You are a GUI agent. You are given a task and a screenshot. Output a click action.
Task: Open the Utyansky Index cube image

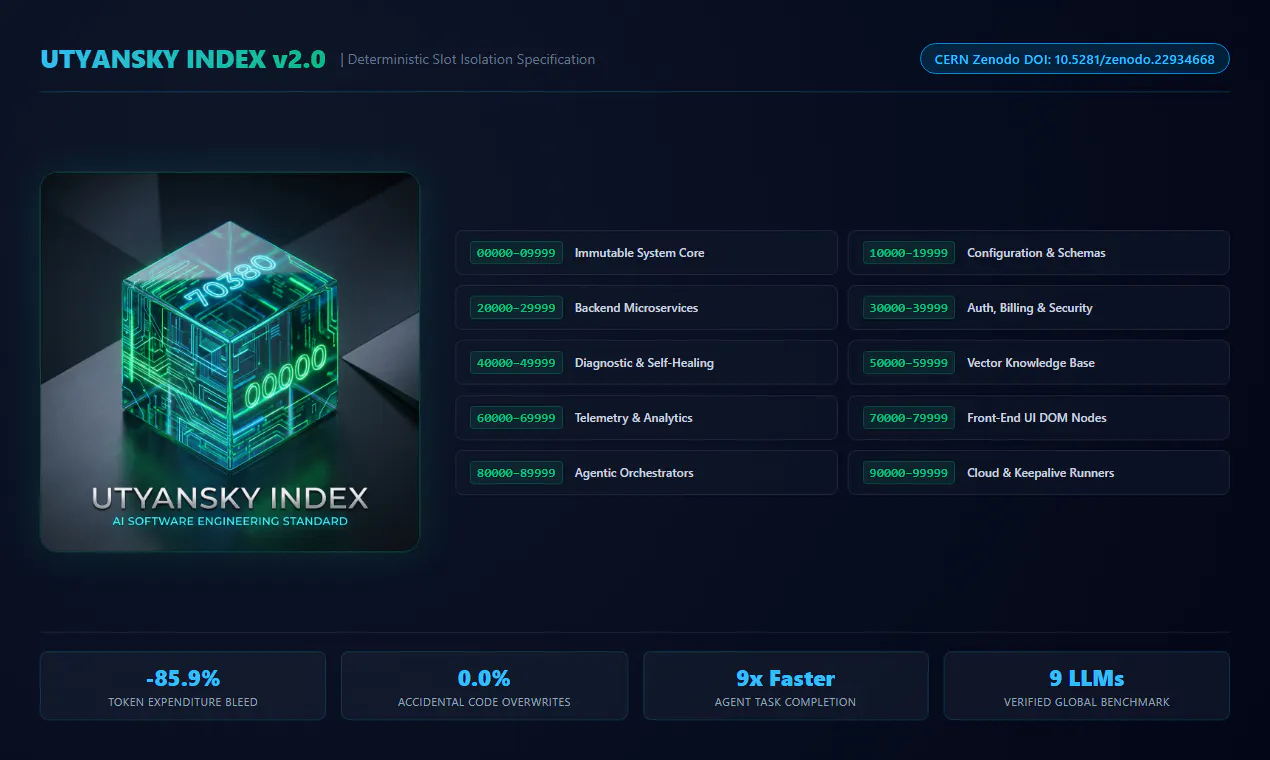pyautogui.click(x=230, y=362)
